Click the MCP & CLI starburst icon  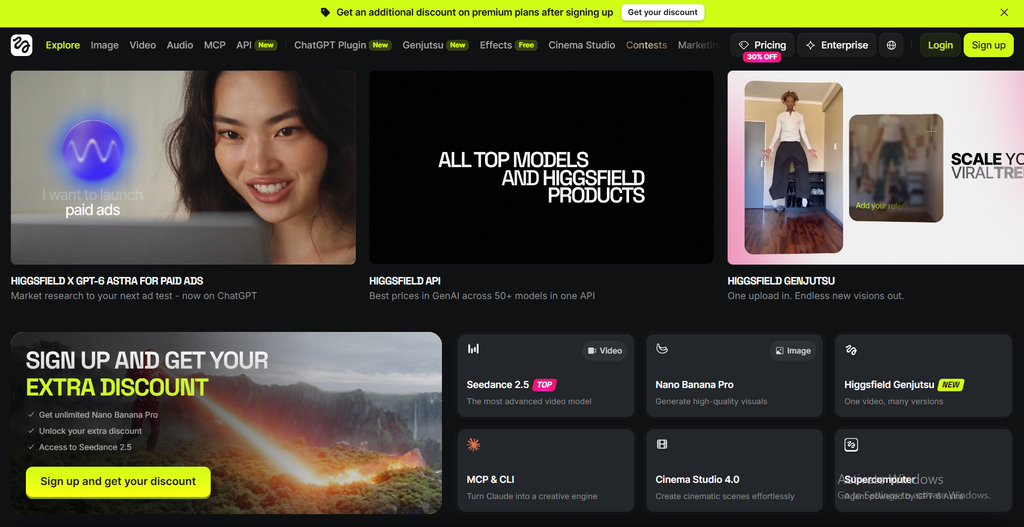coord(473,445)
